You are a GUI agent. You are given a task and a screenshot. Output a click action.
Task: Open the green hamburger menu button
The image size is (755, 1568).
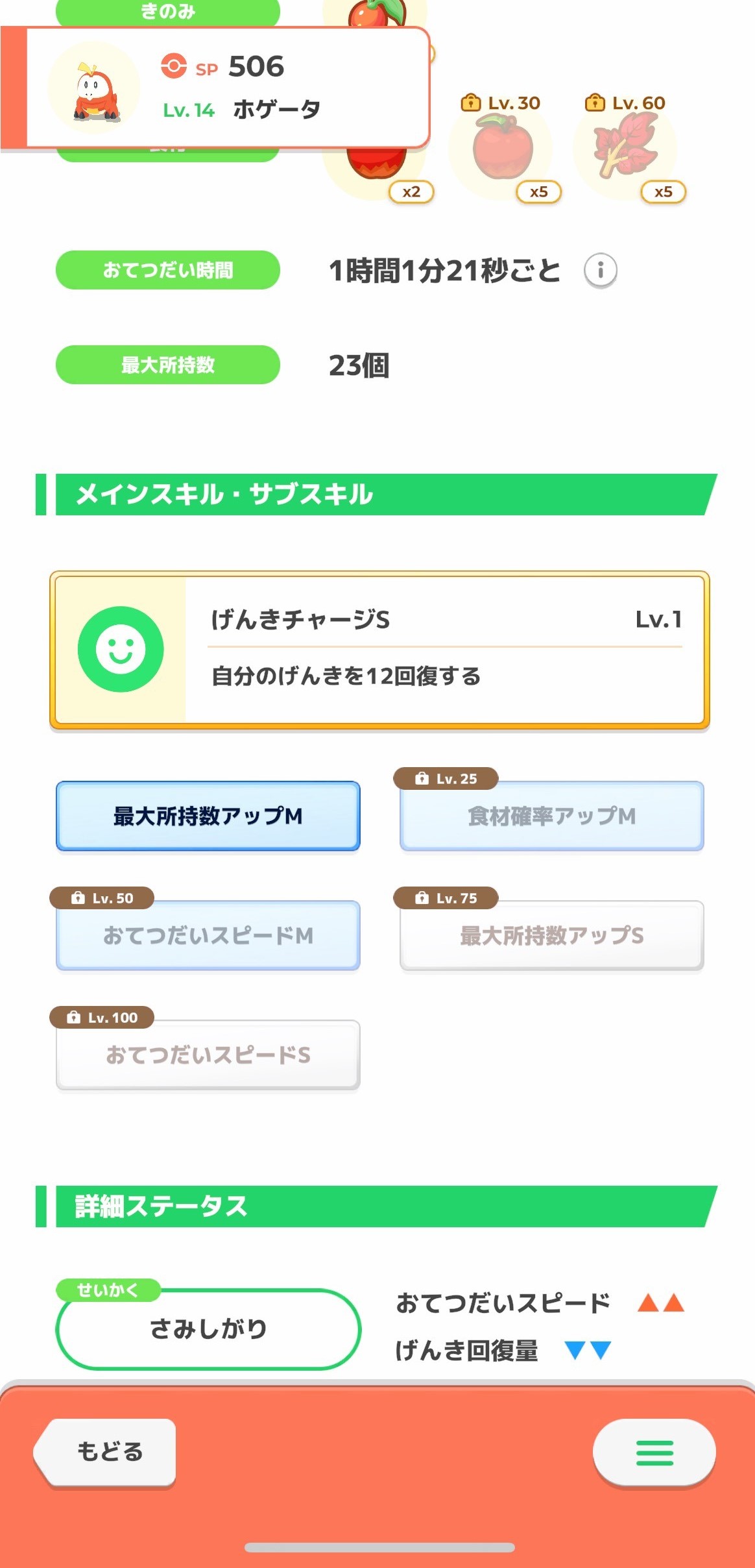click(x=654, y=1452)
